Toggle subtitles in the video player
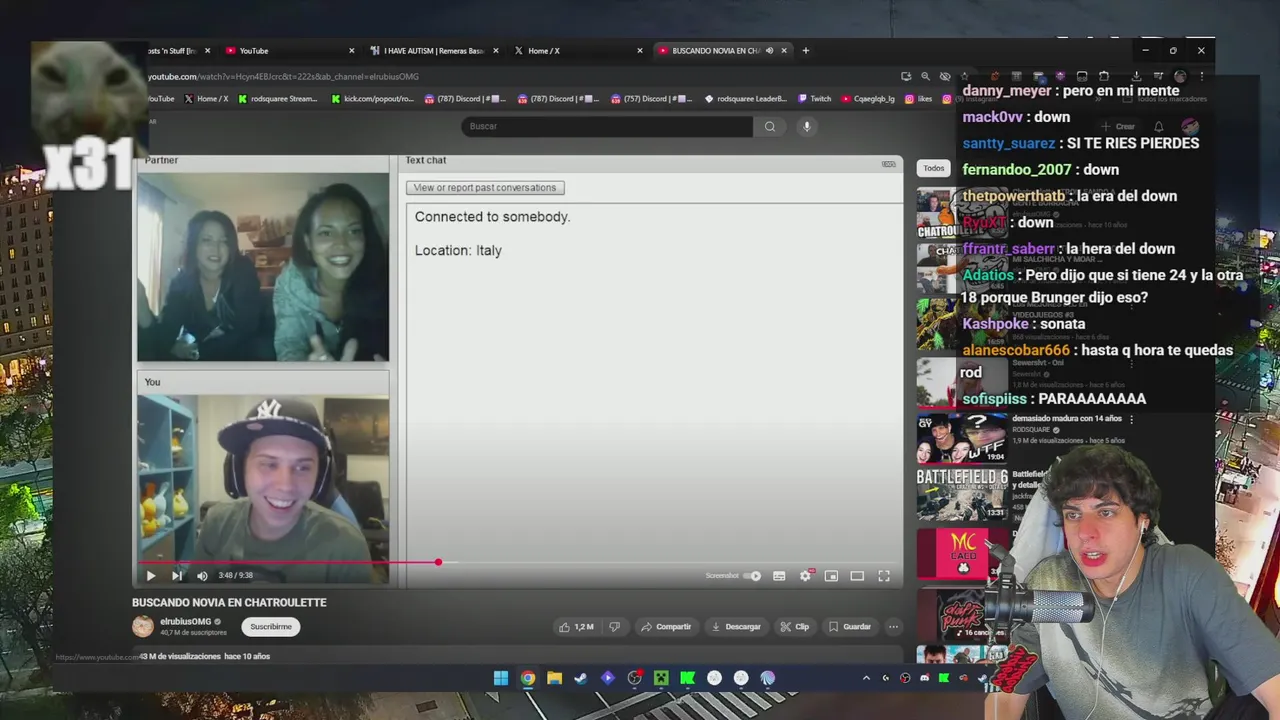This screenshot has height=720, width=1280. point(779,576)
